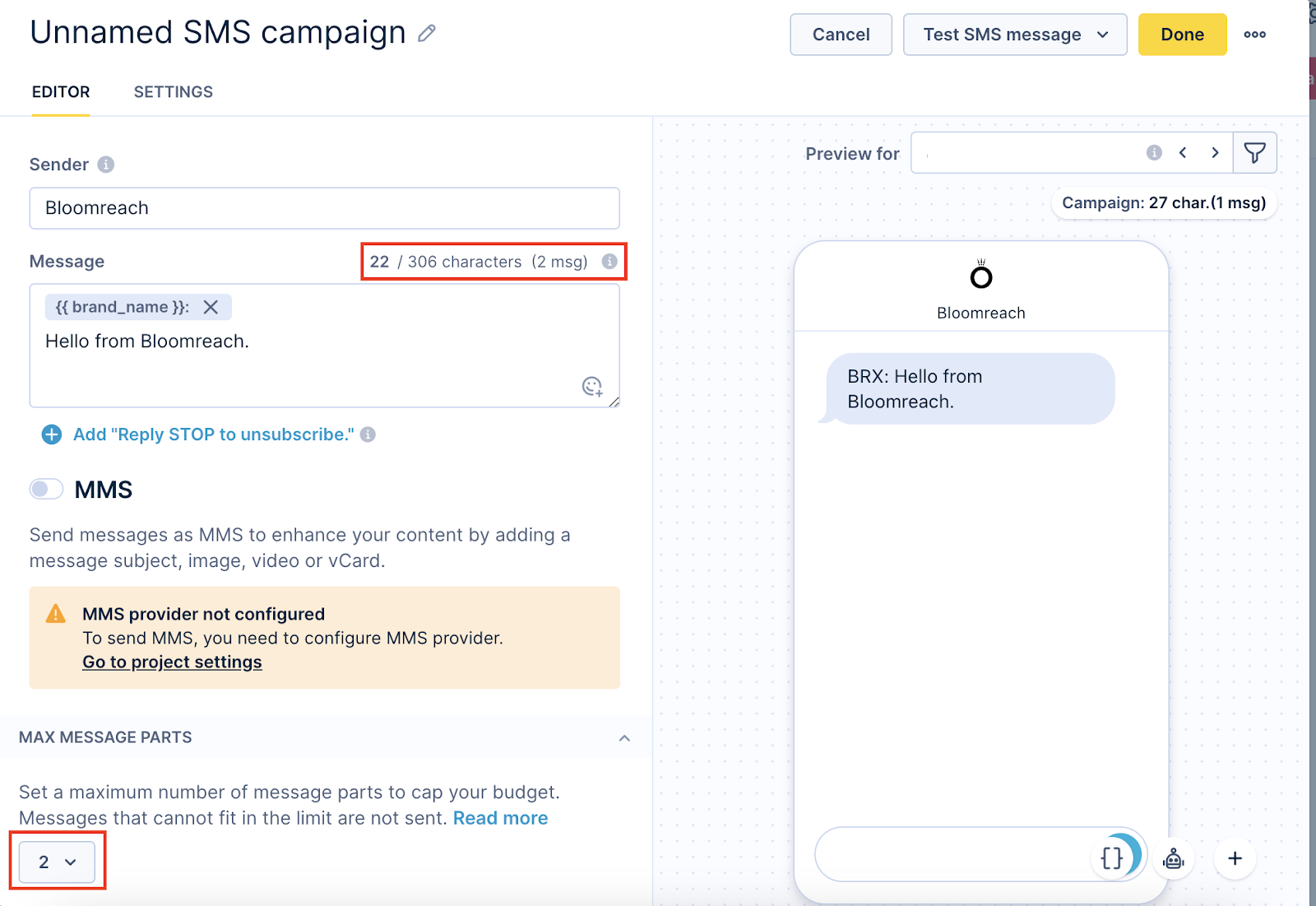Screen dimensions: 1316x906
Task: Go to next preview customer arrow
Action: [1216, 152]
